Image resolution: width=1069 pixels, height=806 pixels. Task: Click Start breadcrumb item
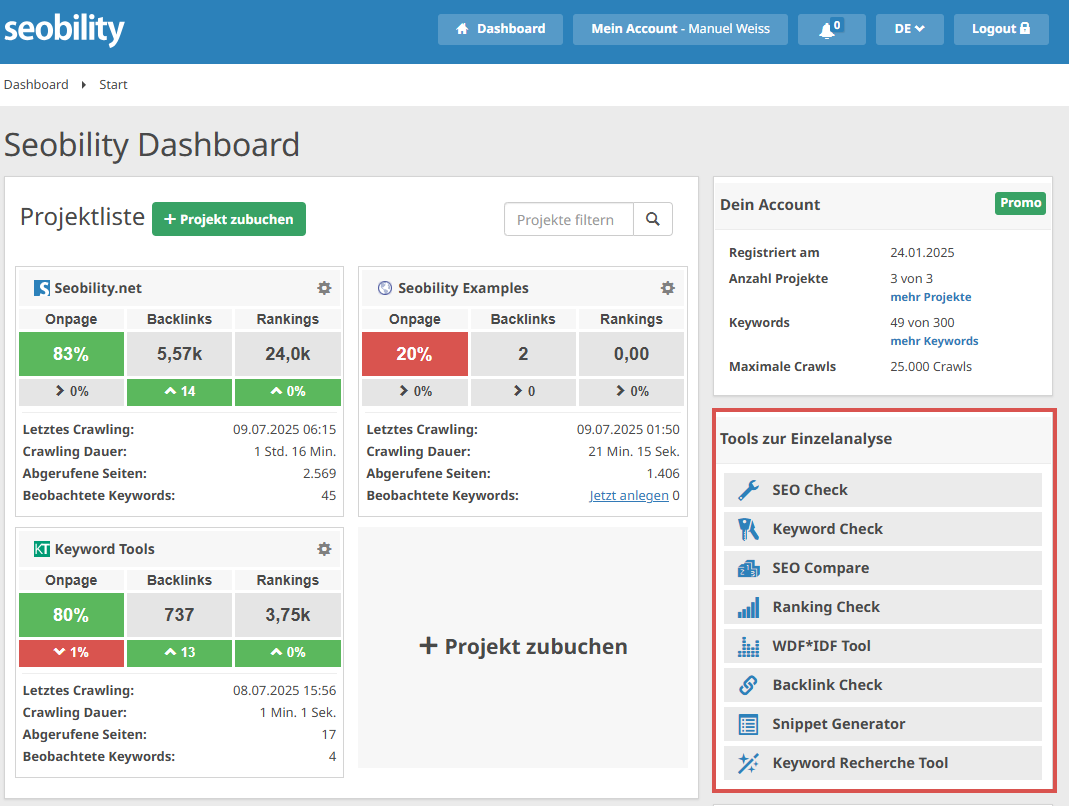[113, 85]
